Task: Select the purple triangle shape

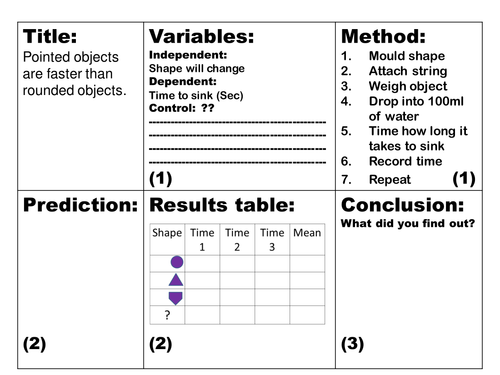Action: [x=176, y=280]
